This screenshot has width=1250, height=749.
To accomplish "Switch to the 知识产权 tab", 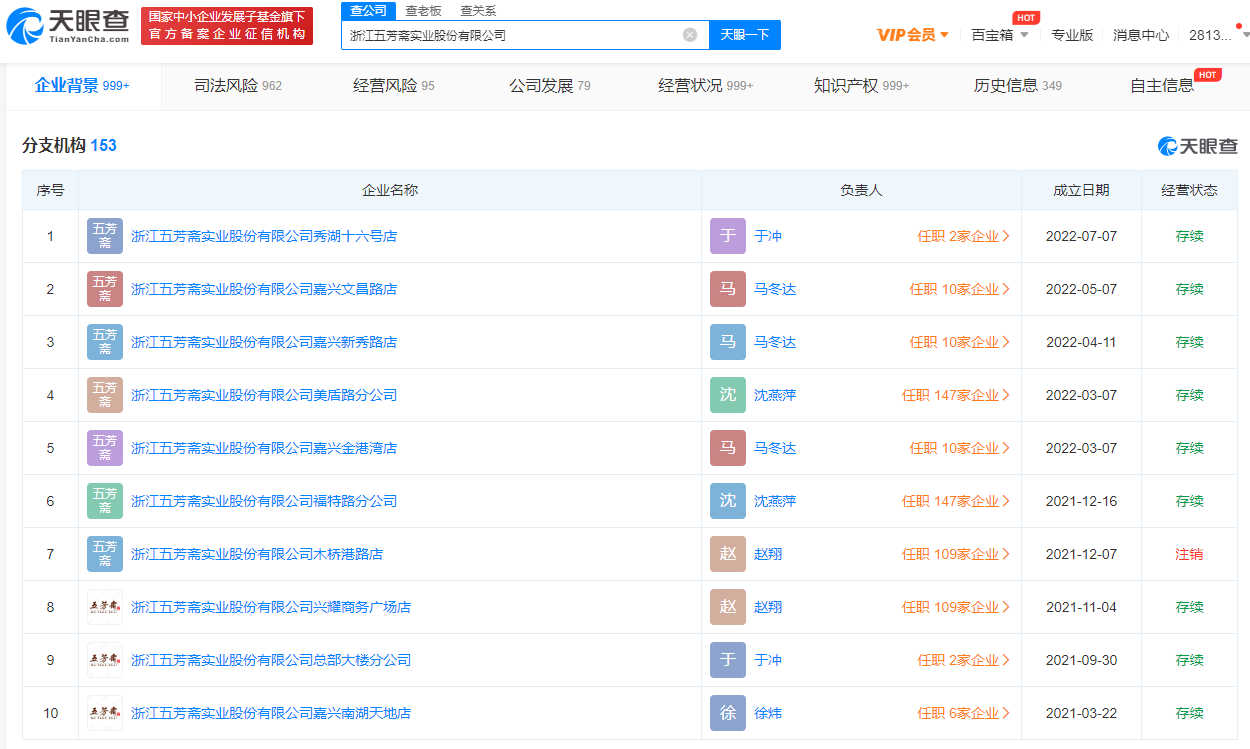I will point(860,86).
